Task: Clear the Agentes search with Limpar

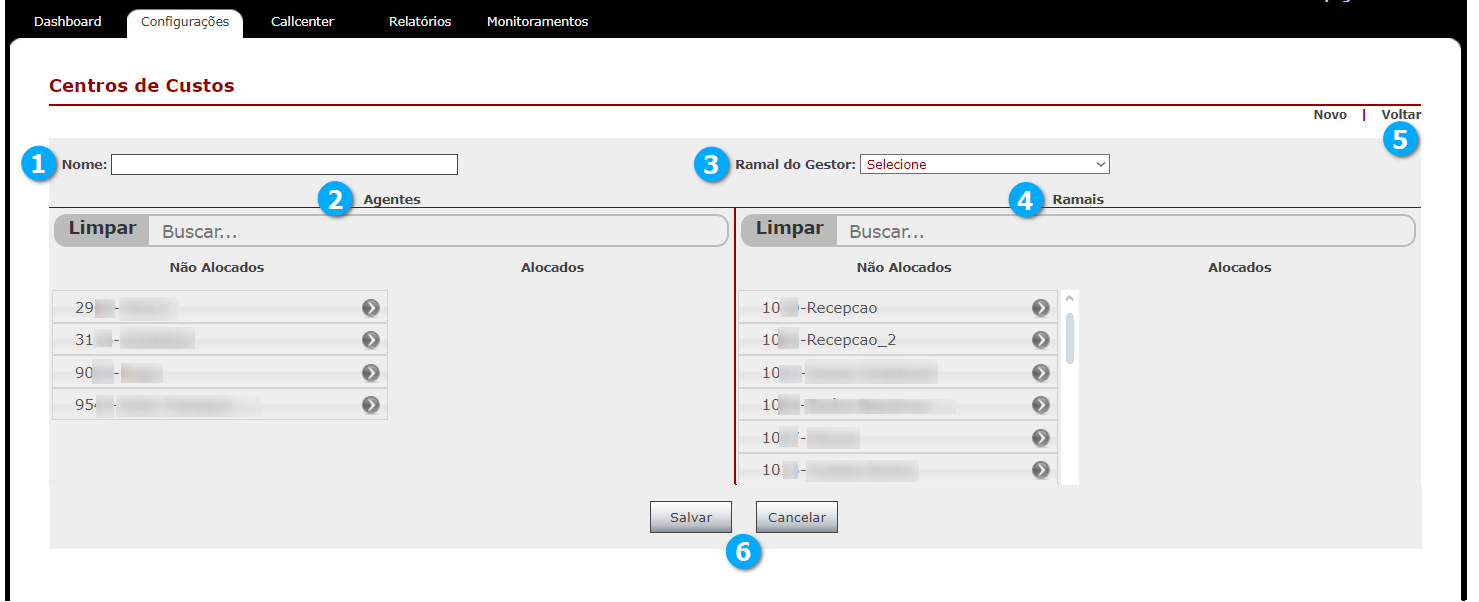Action: tap(102, 229)
